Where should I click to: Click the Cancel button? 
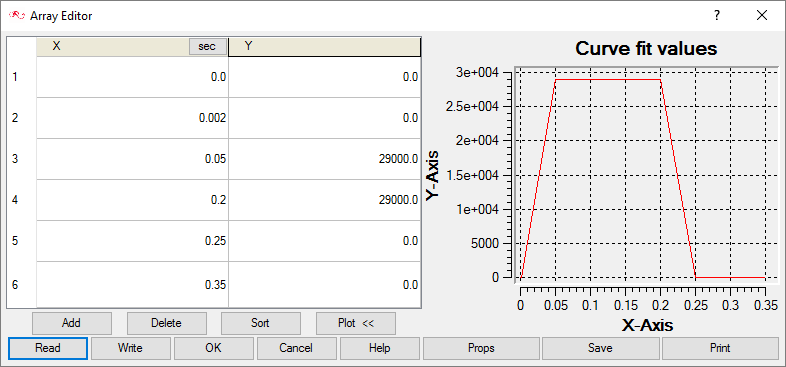[296, 348]
